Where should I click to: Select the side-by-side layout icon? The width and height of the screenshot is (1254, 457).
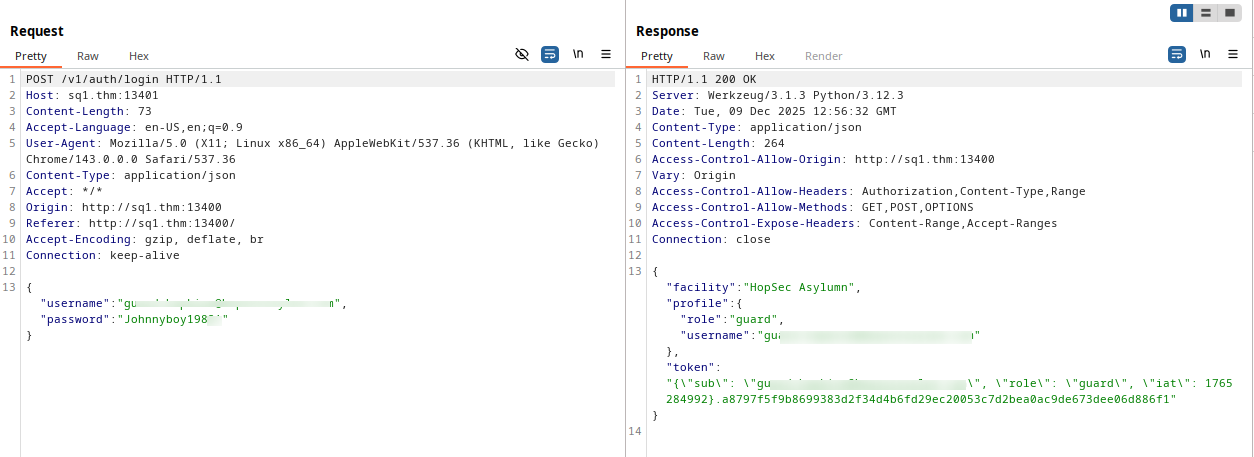[x=1183, y=13]
